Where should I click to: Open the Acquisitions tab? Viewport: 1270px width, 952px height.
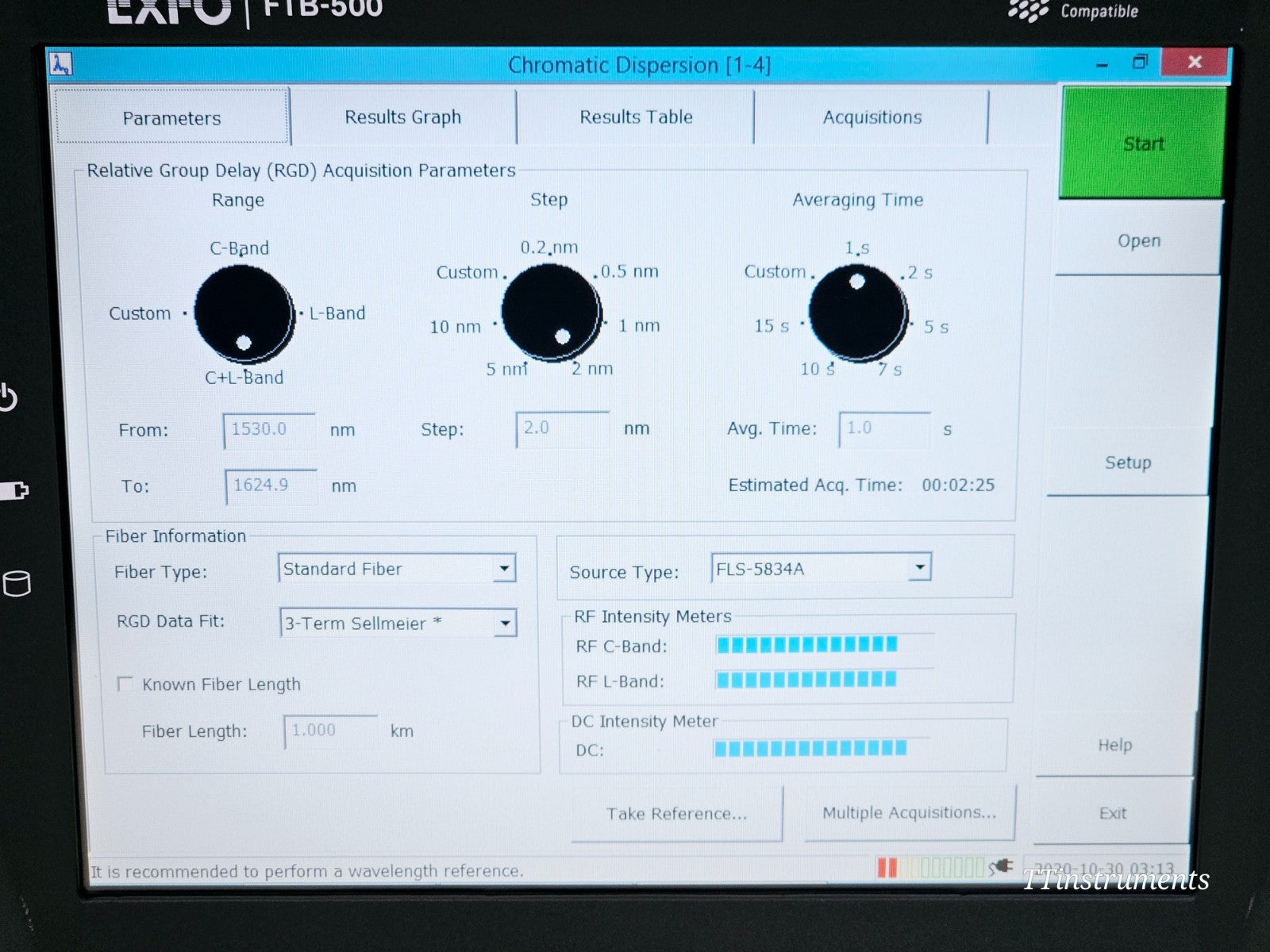point(872,117)
